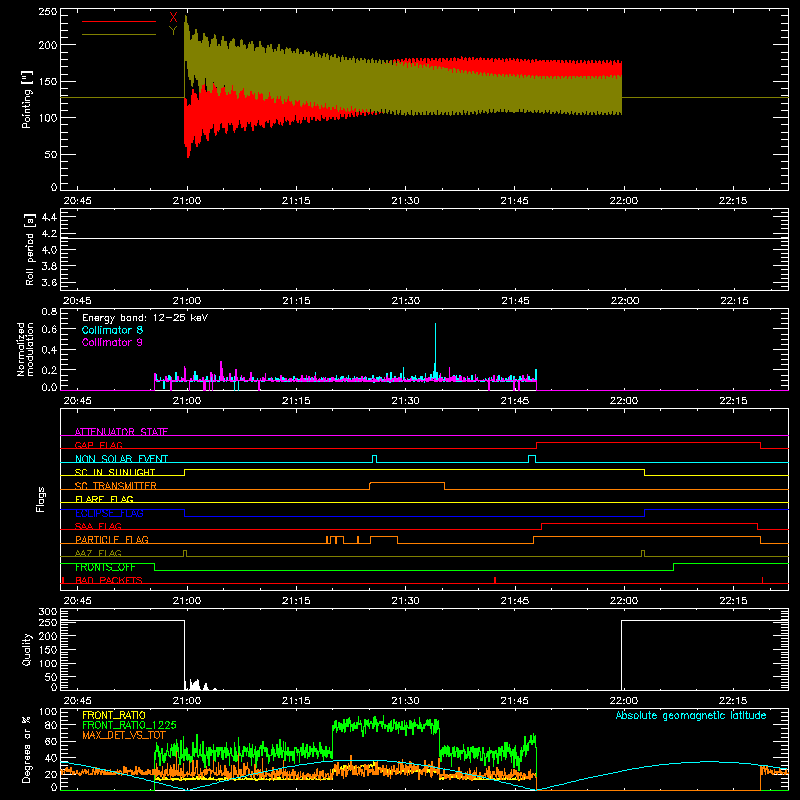Click 'Energy band: 12-25 keV' annotation
800x800 pixels.
point(145,318)
